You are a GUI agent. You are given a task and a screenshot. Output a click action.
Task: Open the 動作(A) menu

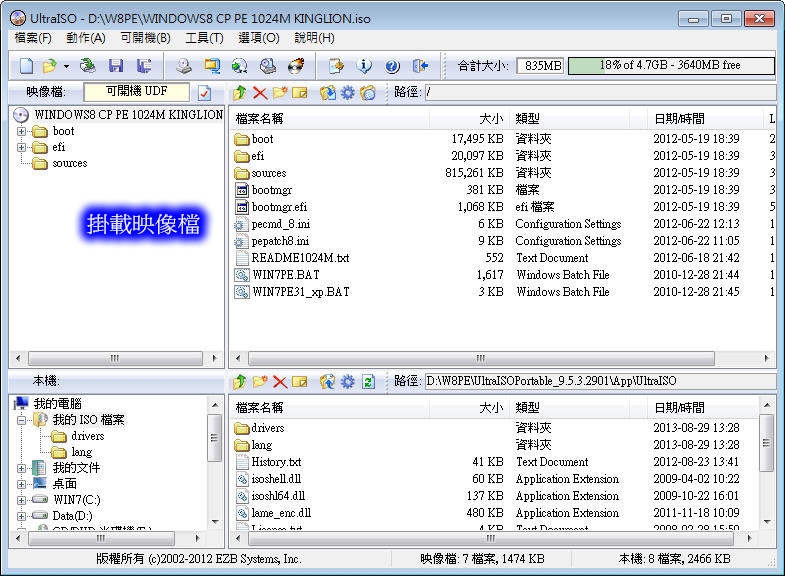[x=86, y=38]
